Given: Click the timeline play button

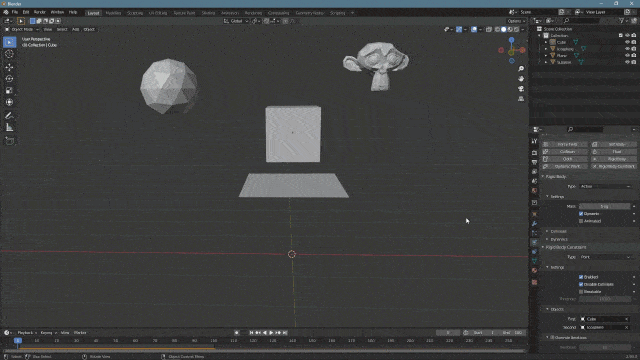Looking at the screenshot, I should (271, 333).
